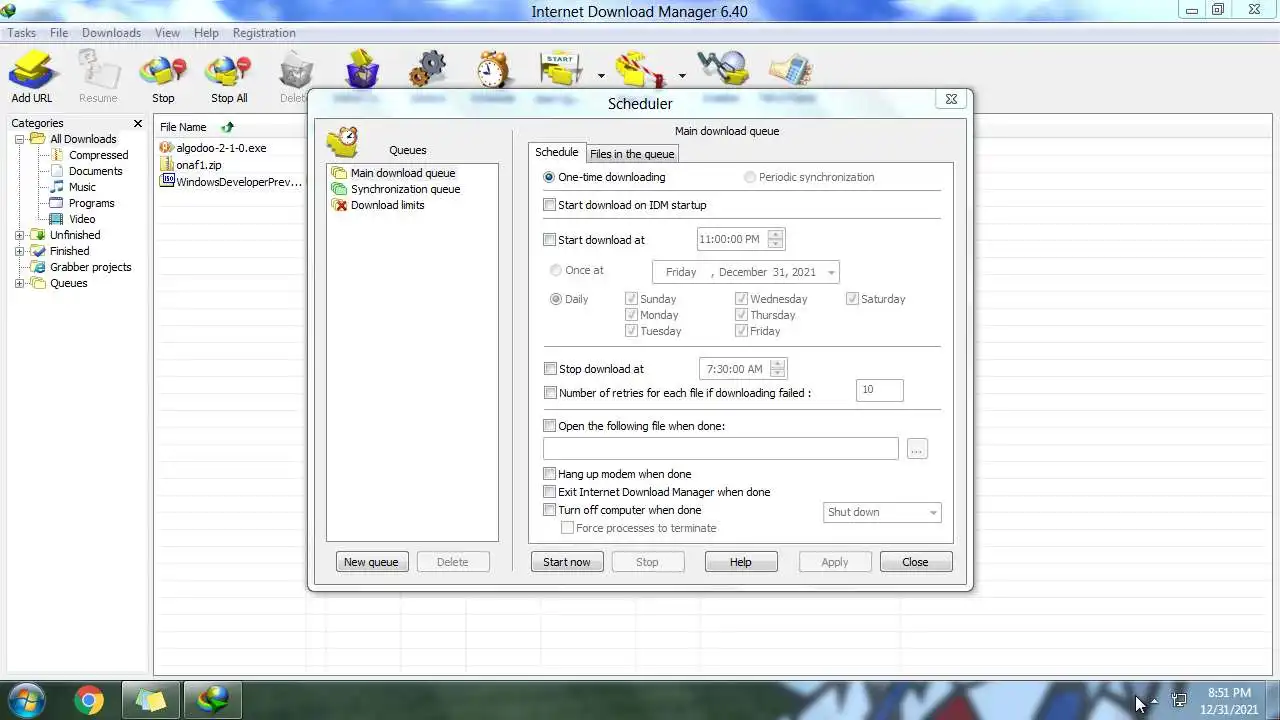Viewport: 1280px width, 720px height.
Task: Increase start time with the up spinner
Action: tap(776, 235)
